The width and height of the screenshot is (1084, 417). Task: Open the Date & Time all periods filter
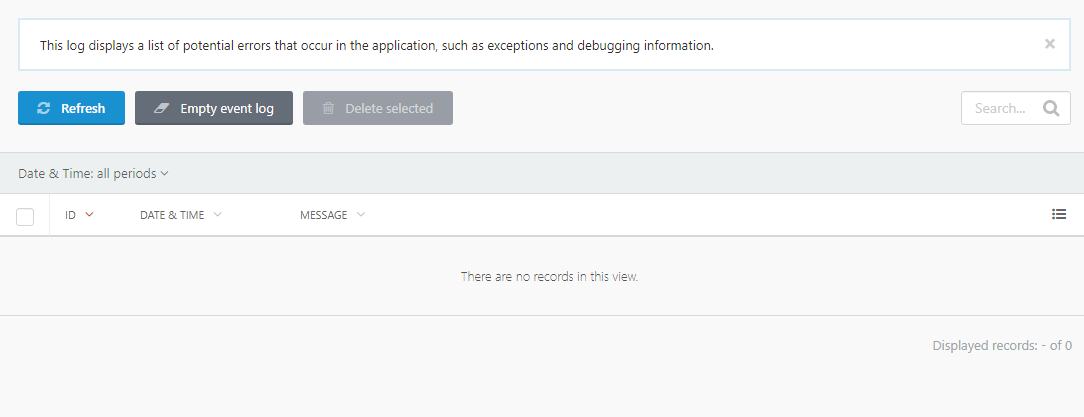[x=93, y=174]
